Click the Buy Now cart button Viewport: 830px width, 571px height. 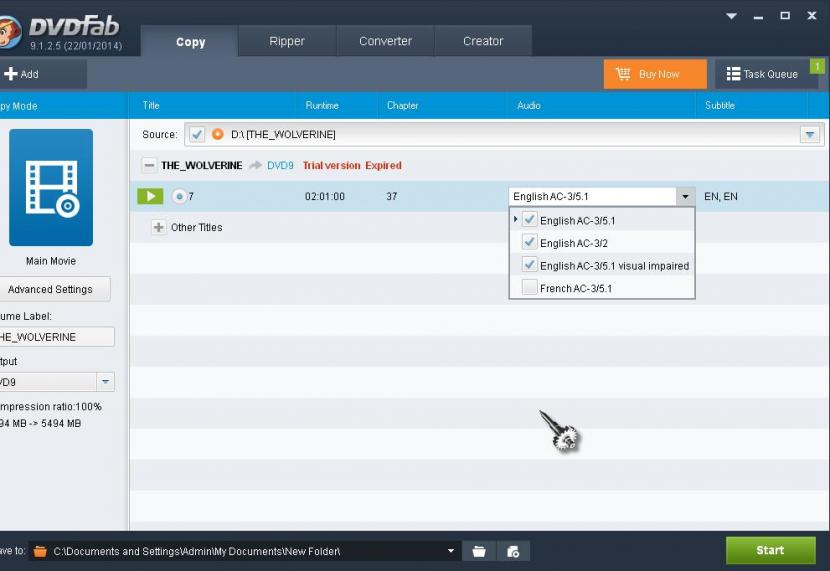(655, 74)
